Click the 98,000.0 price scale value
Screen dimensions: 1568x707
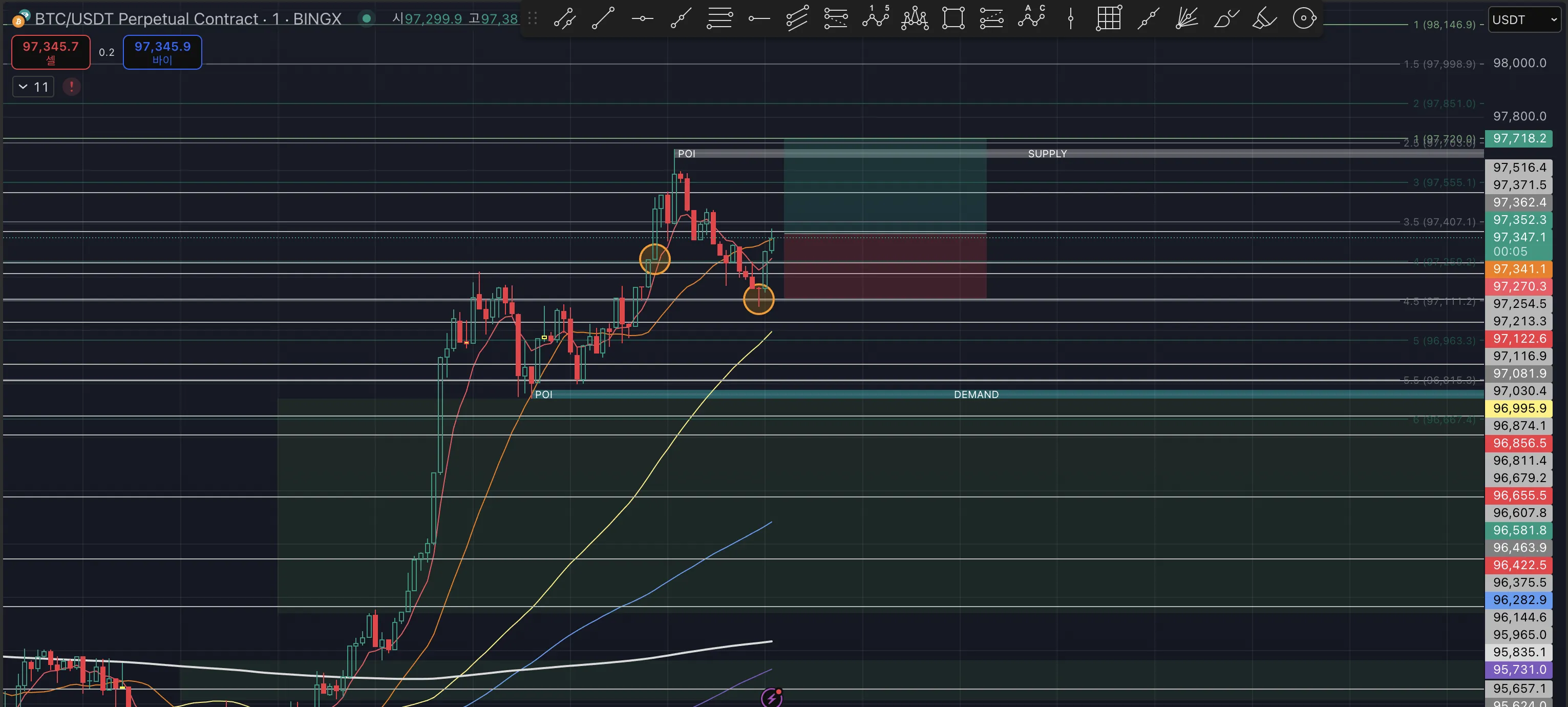(x=1519, y=63)
